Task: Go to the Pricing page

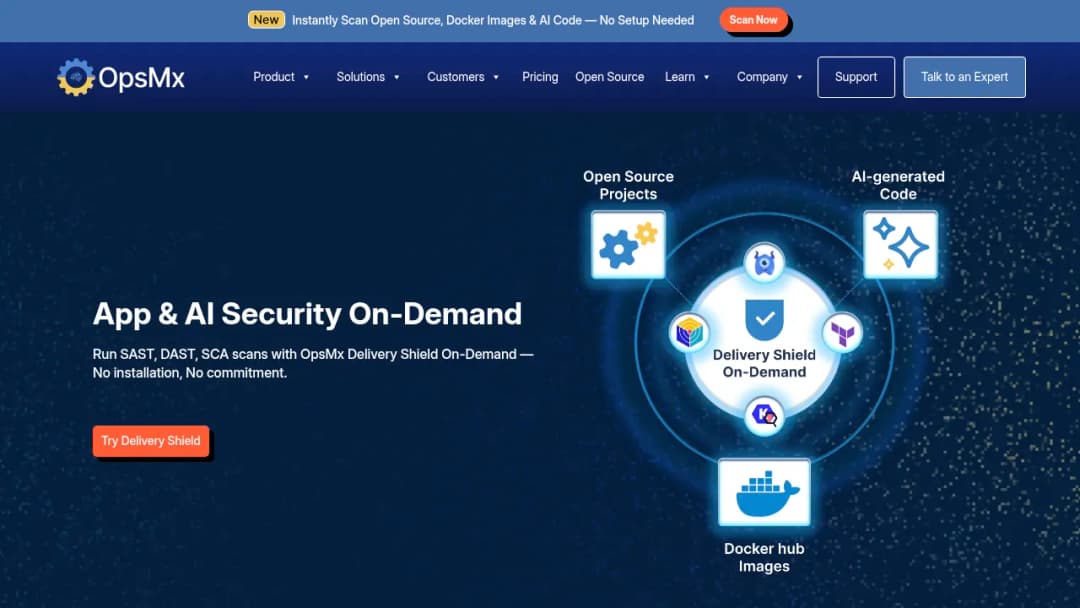Action: (x=540, y=77)
